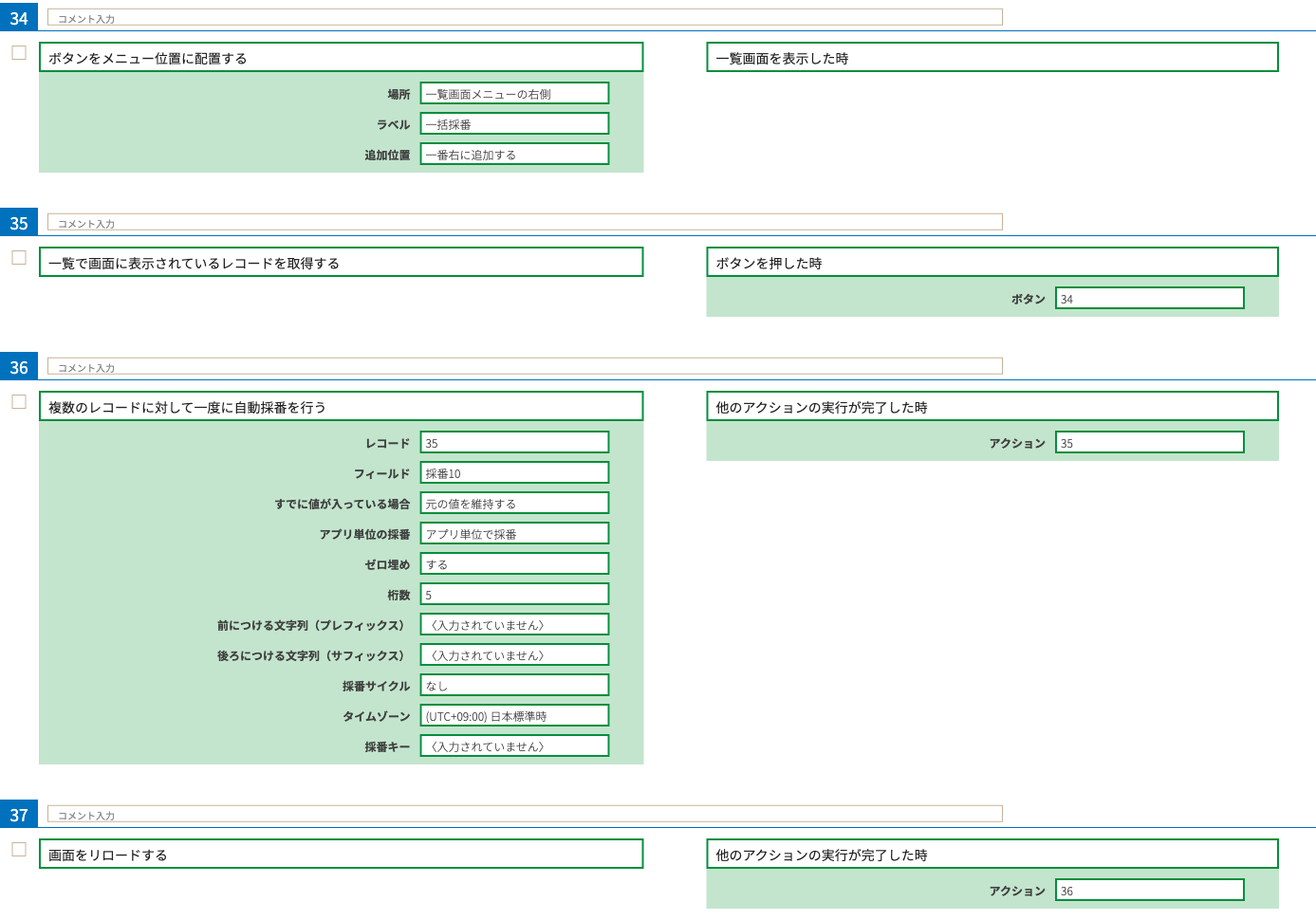Image resolution: width=1316 pixels, height=920 pixels.
Task: Tick the checkbox for row 37
Action: point(19,850)
